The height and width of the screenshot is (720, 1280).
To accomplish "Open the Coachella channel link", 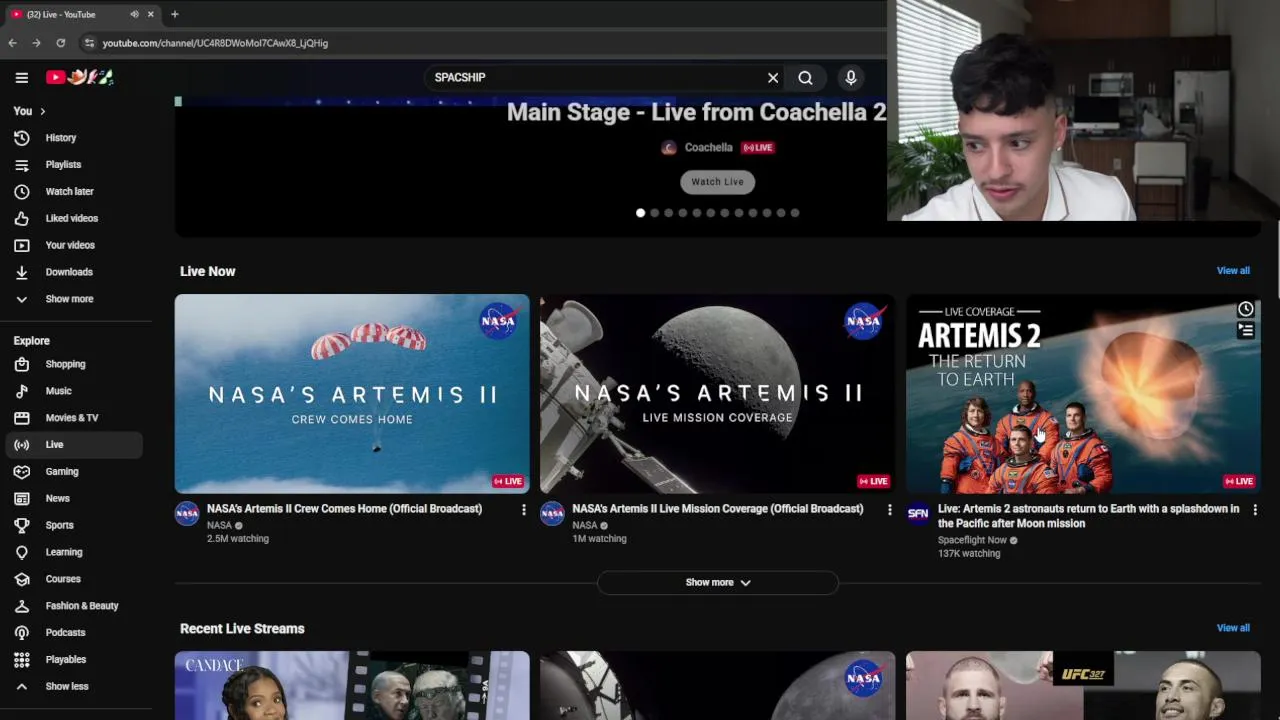I will tap(708, 148).
